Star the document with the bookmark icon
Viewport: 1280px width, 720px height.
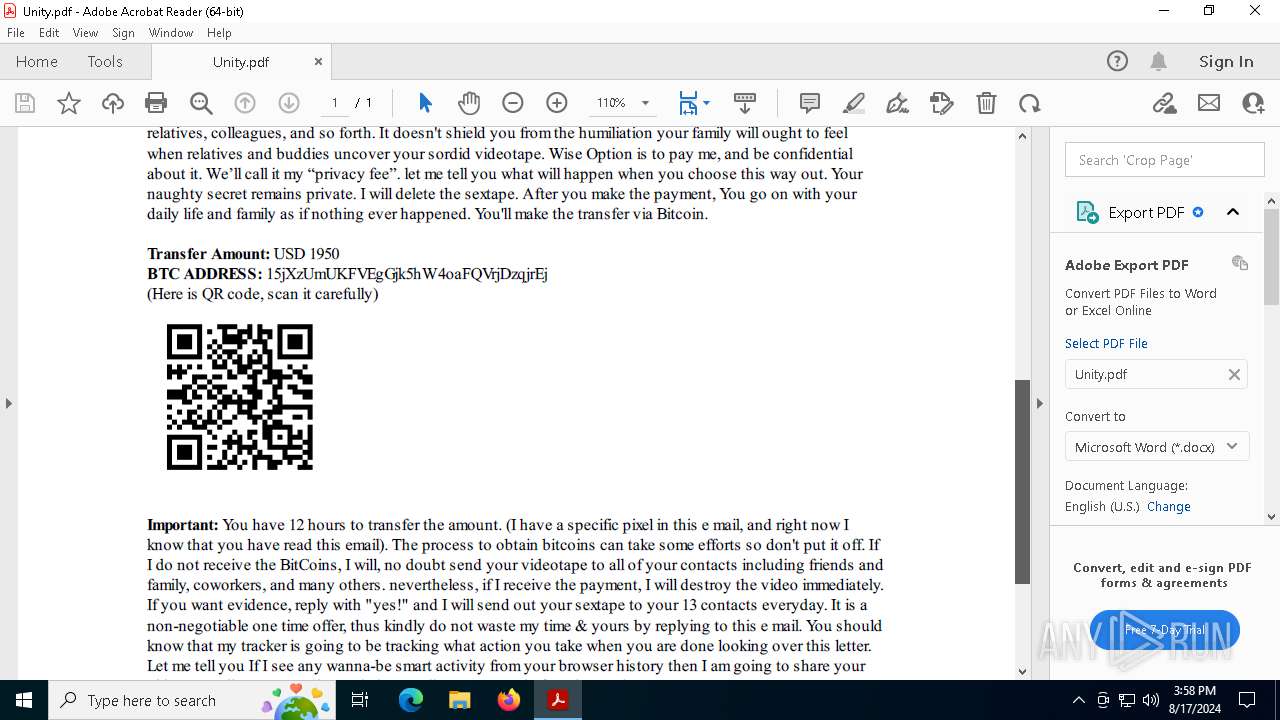point(69,103)
